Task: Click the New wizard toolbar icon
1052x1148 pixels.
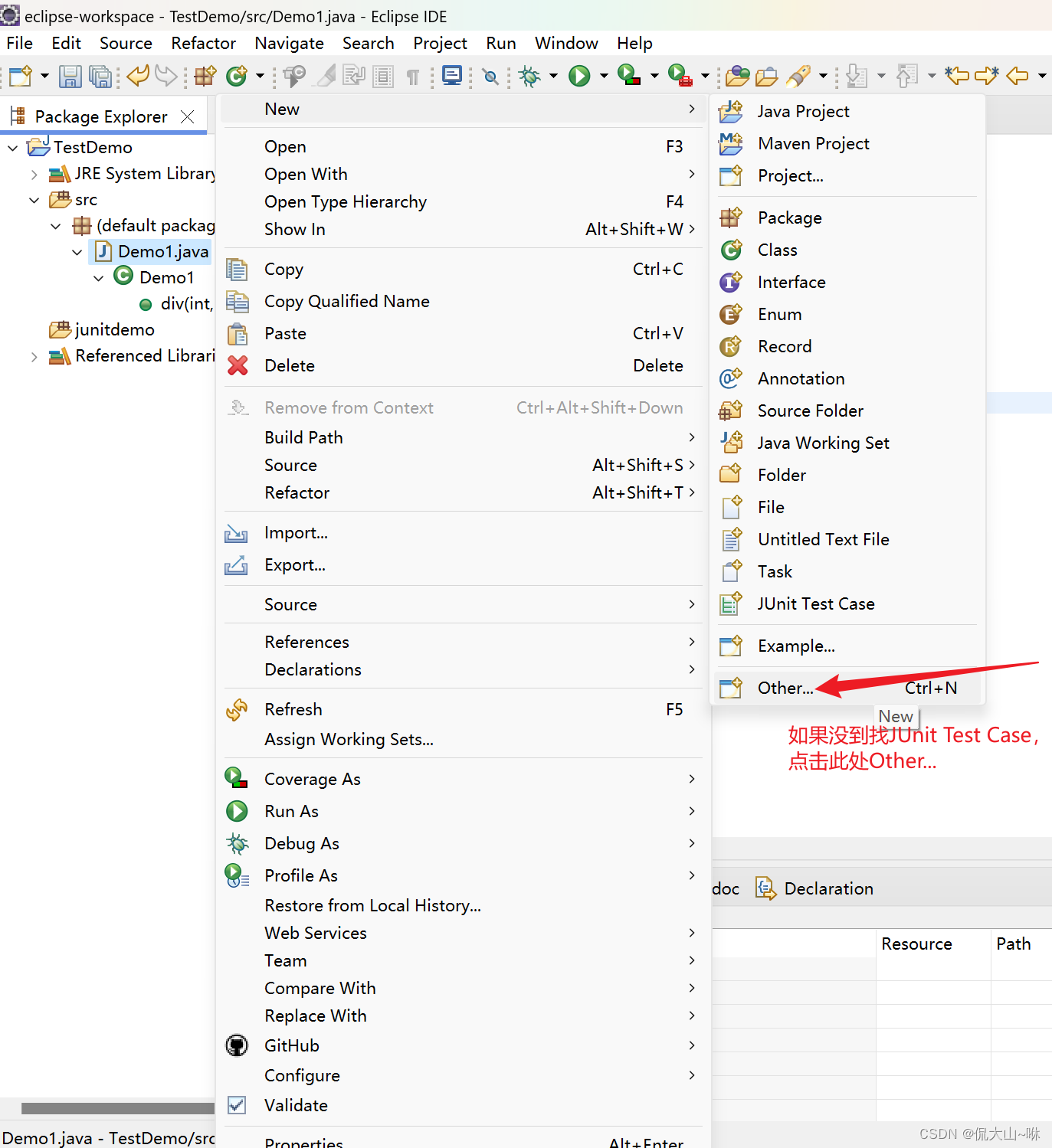Action: coord(21,76)
